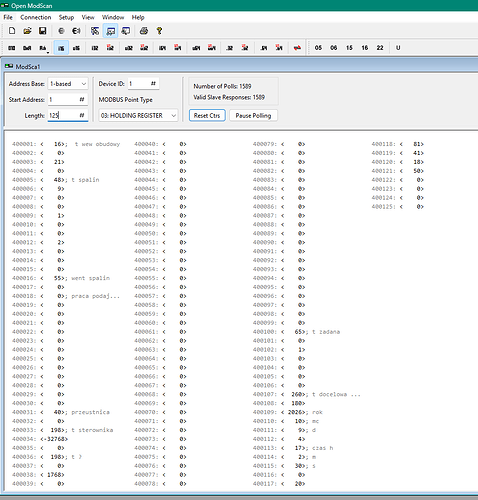Click the 15 function code button

[349, 48]
